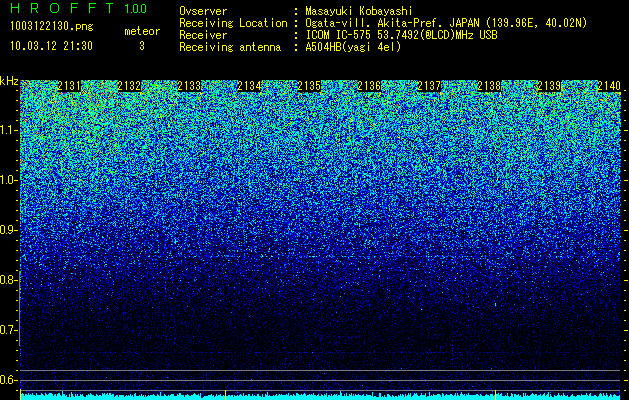
Task: Click the 2134 time marker
Action: (249, 86)
